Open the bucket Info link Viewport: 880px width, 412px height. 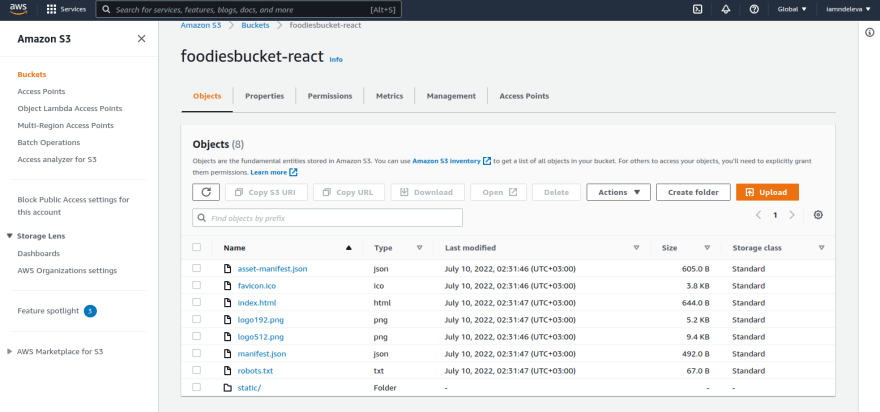coord(336,59)
